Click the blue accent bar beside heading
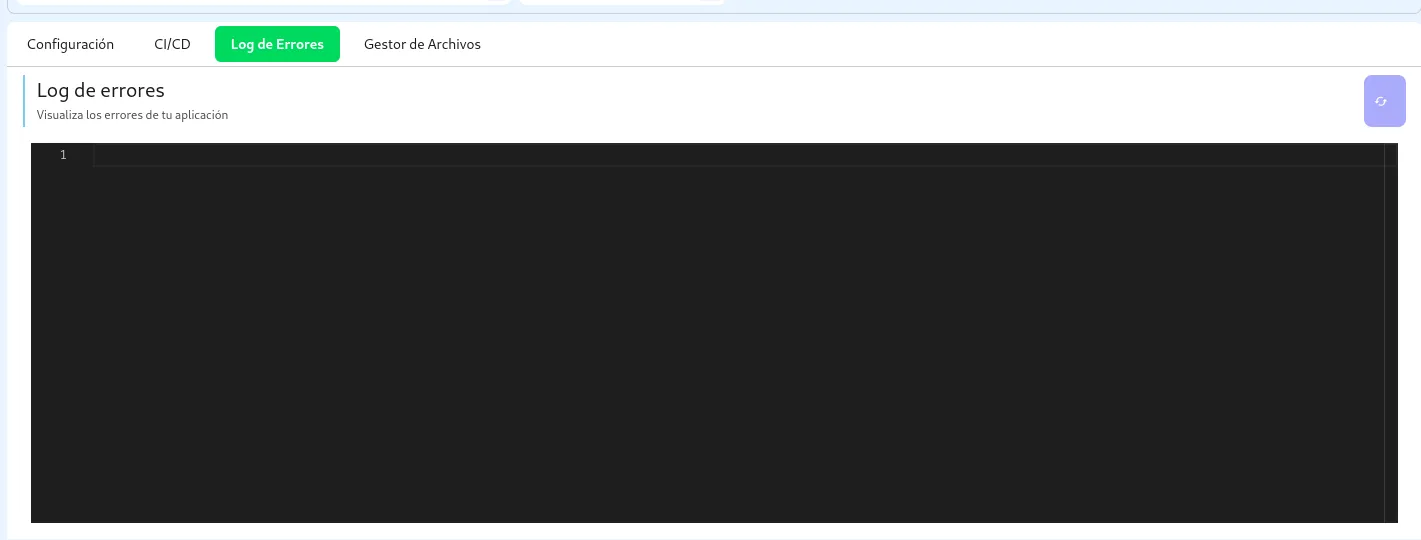The image size is (1421, 540). pos(24,101)
